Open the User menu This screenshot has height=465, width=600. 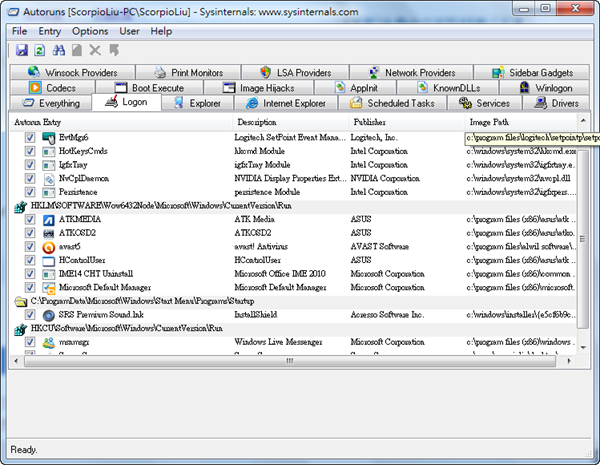(130, 31)
